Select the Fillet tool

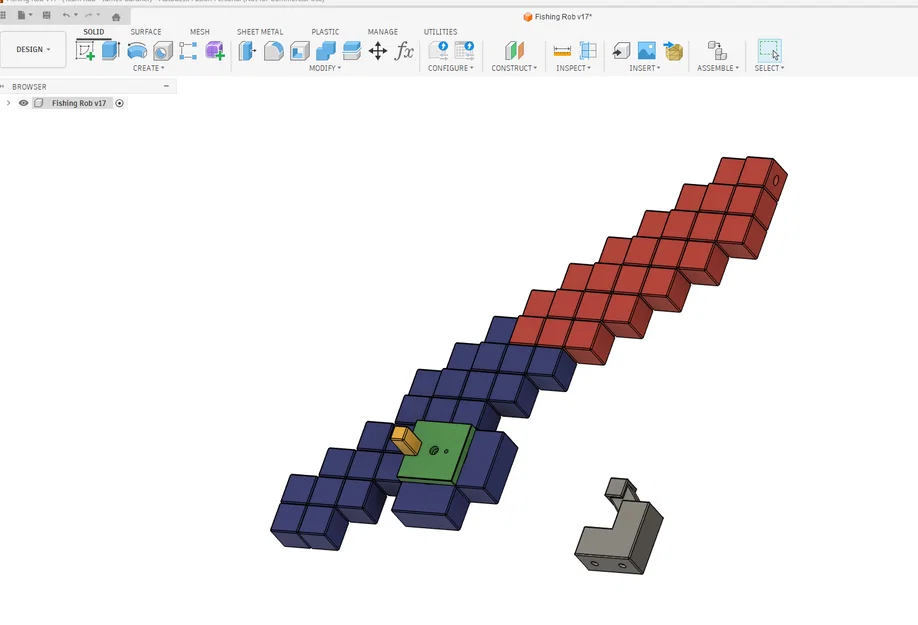[x=273, y=51]
